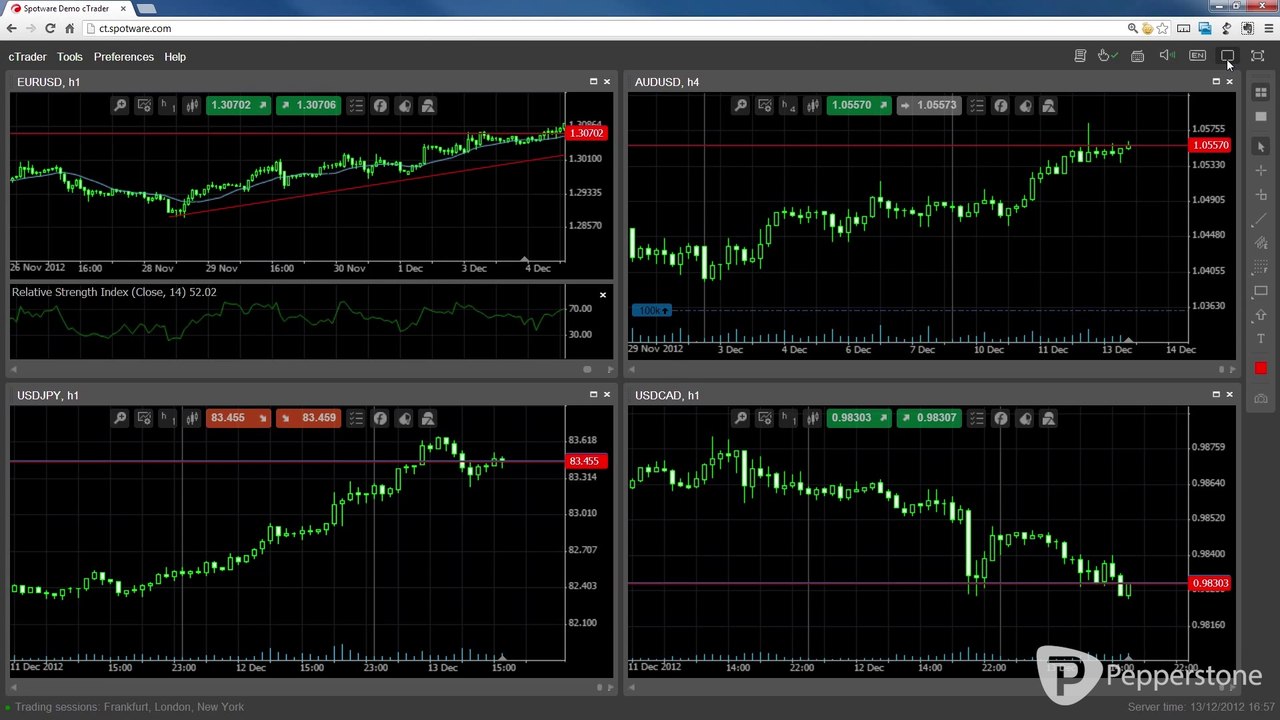This screenshot has height=720, width=1280.
Task: Open indicators icon on AUDUSD chart
Action: 1000,105
